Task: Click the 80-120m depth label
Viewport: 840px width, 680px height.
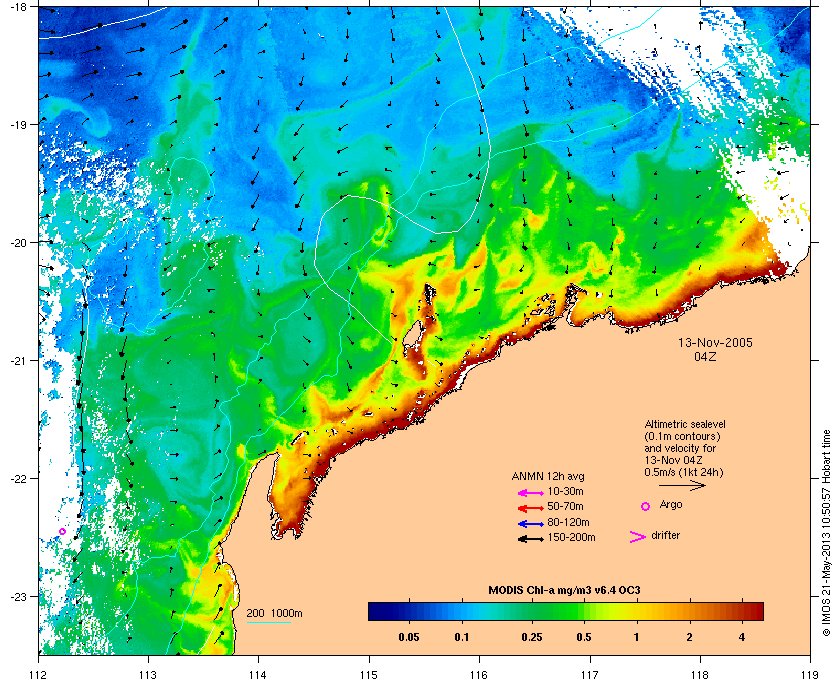Action: click(x=568, y=522)
